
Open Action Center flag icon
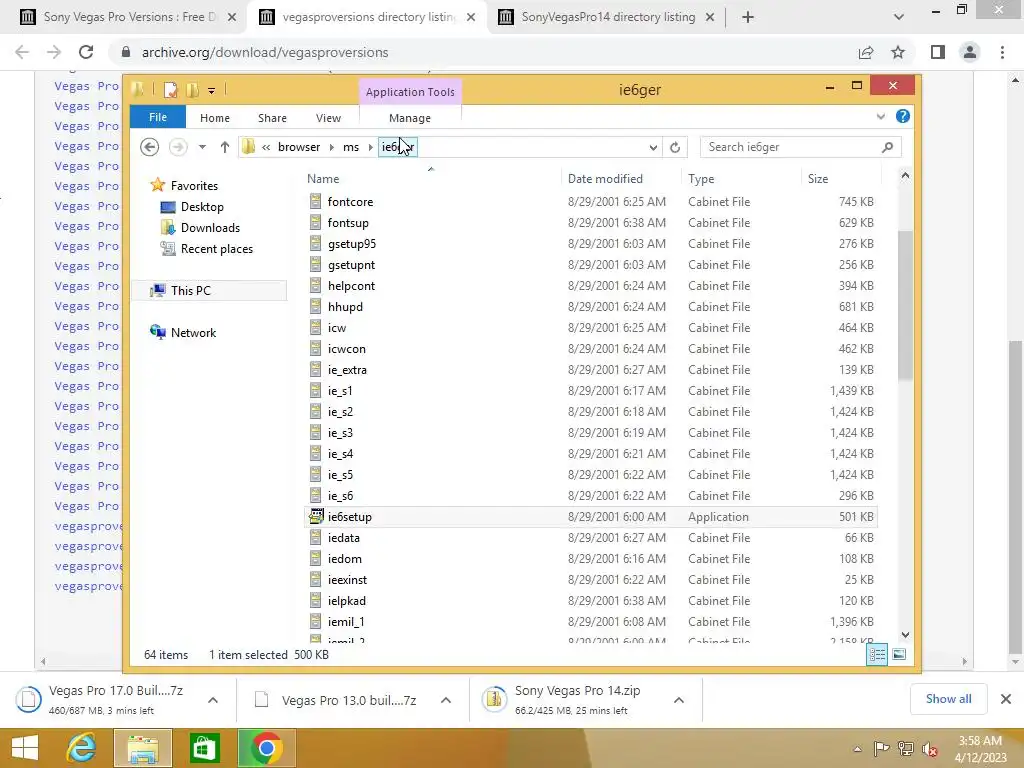click(881, 748)
